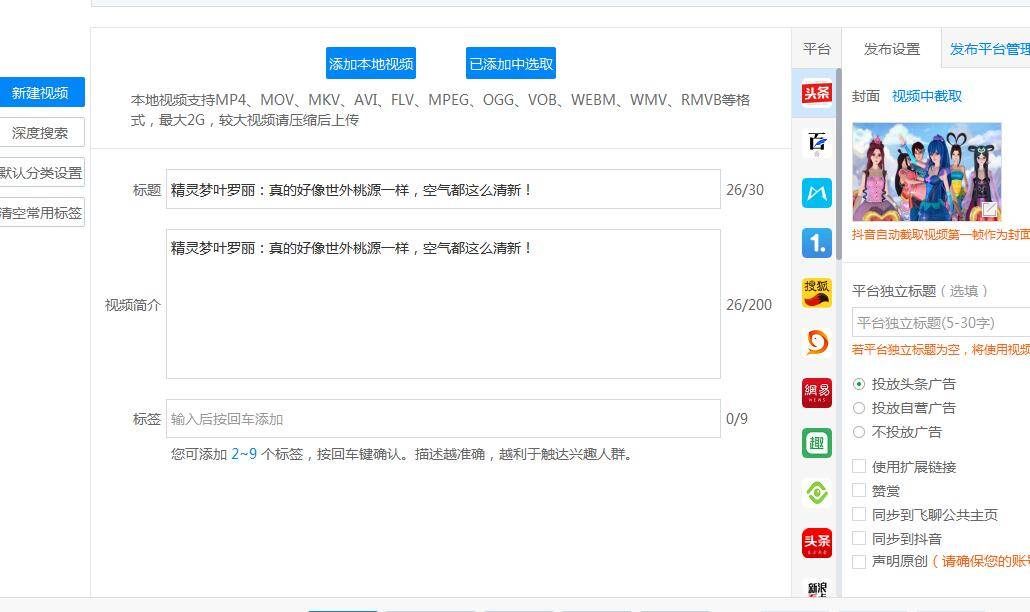Select the Baijiahao platform icon
The image size is (1030, 612).
click(x=816, y=143)
